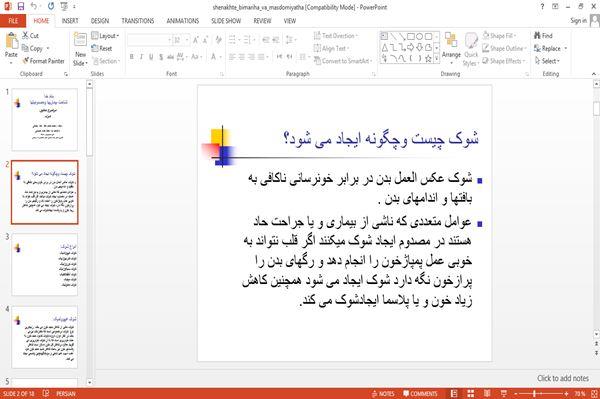Switch to Slide Sorter view in status bar
600x399 pixels.
click(471, 393)
